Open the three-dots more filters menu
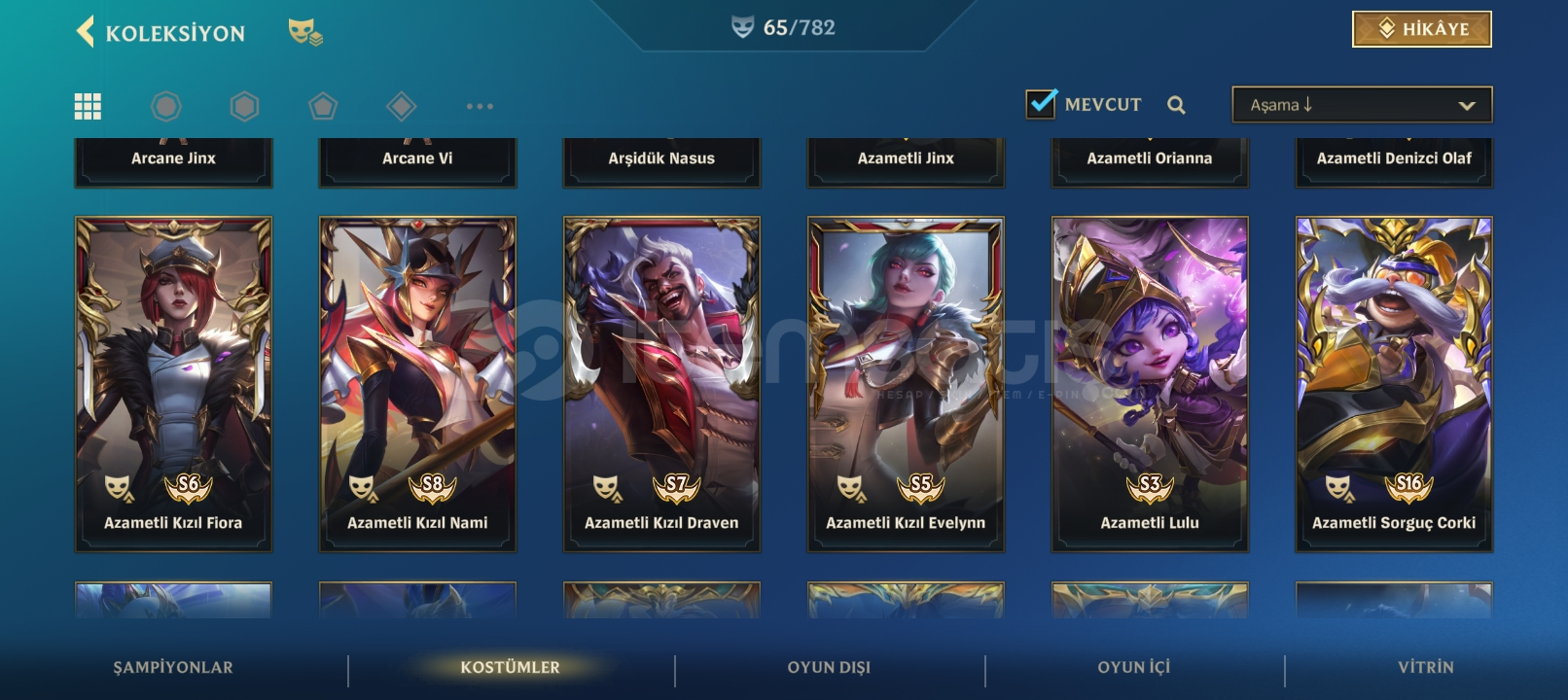Screen dimensions: 1568x700 pyautogui.click(x=480, y=106)
